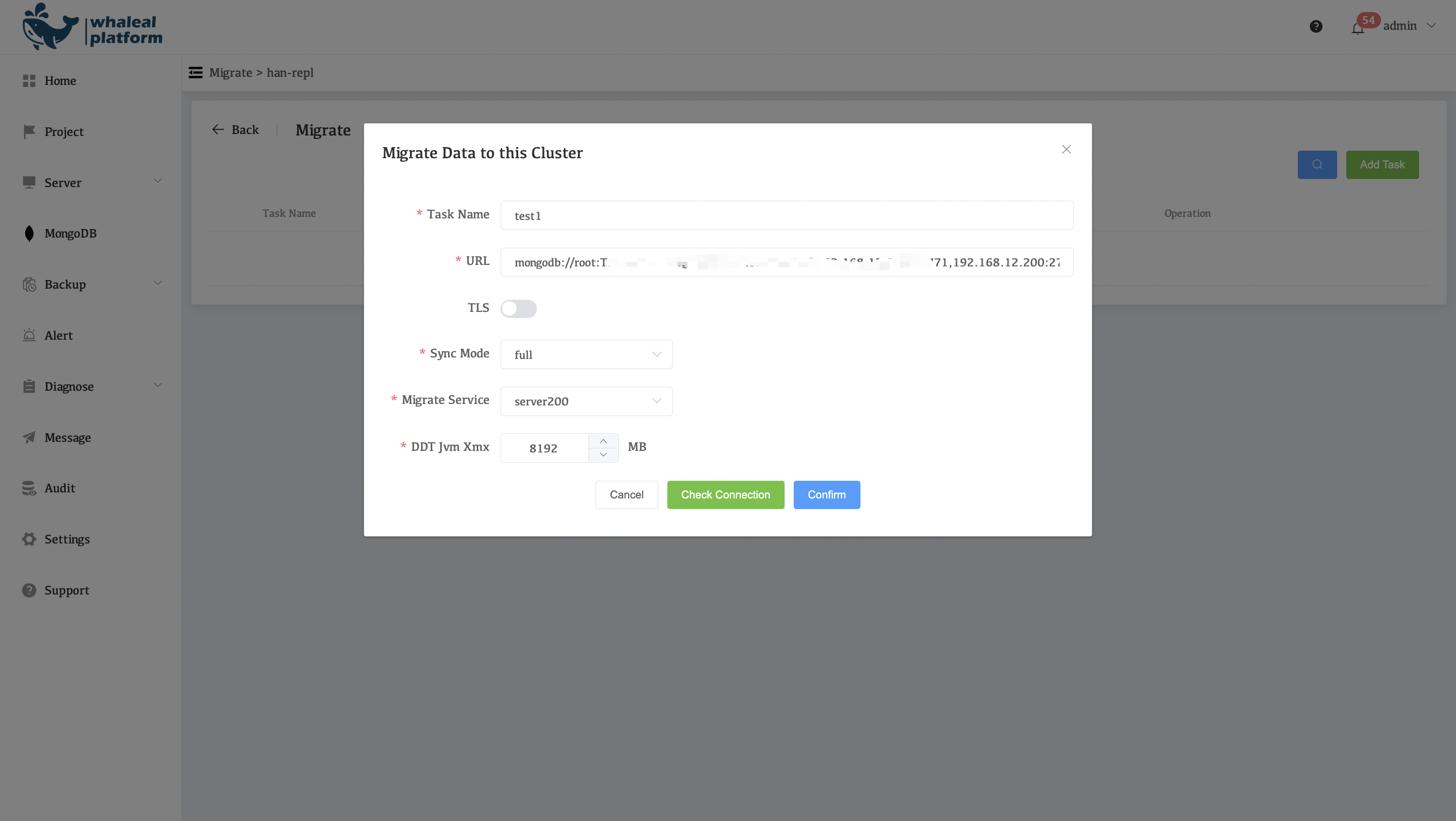This screenshot has width=1456, height=821.
Task: Go to the Audit menu item
Action: (60, 488)
